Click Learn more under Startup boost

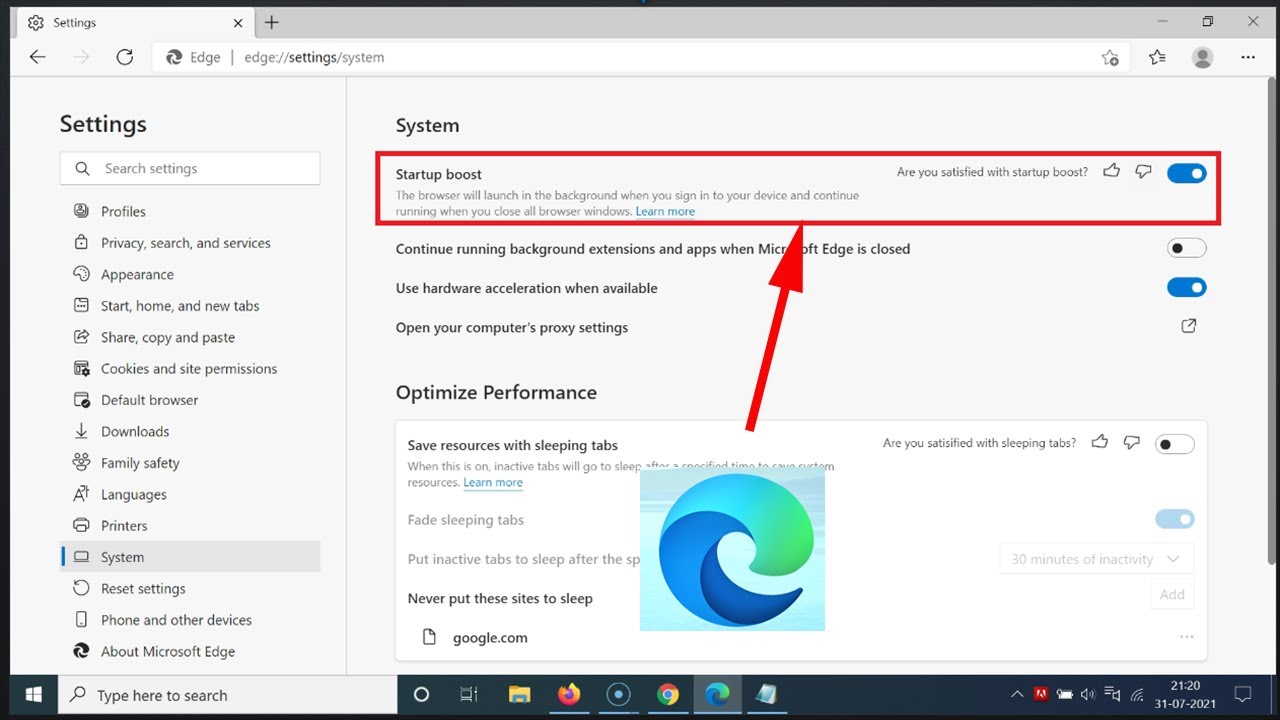coord(665,212)
